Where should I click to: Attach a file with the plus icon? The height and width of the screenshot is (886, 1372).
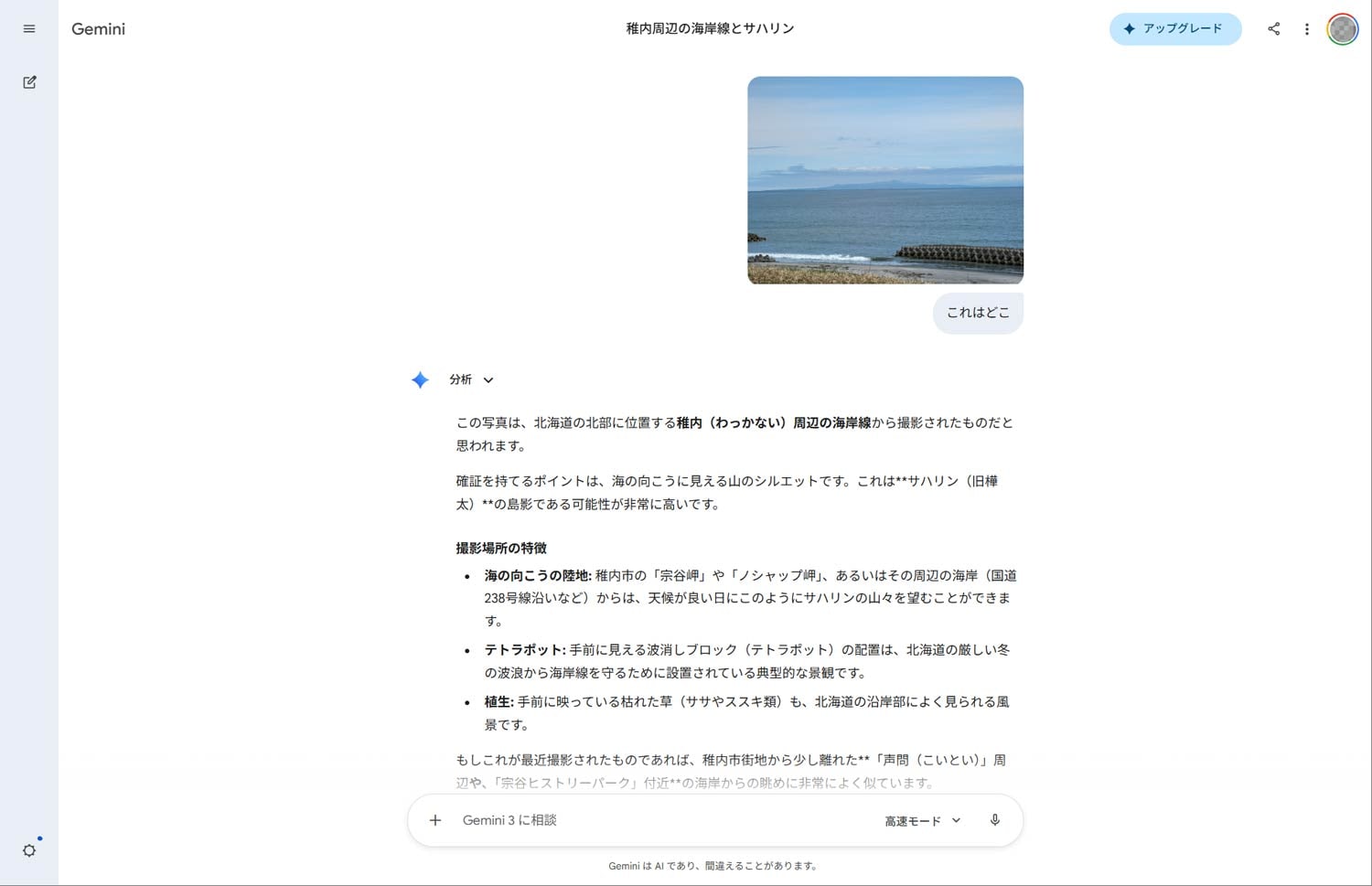pyautogui.click(x=434, y=820)
